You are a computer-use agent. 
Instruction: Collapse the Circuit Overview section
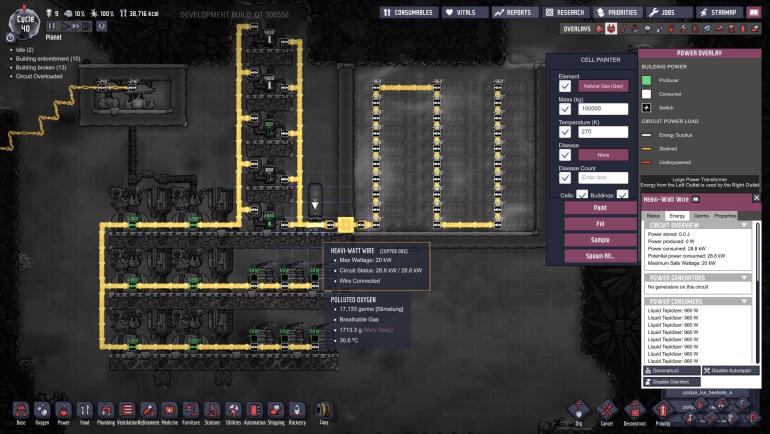click(x=744, y=225)
